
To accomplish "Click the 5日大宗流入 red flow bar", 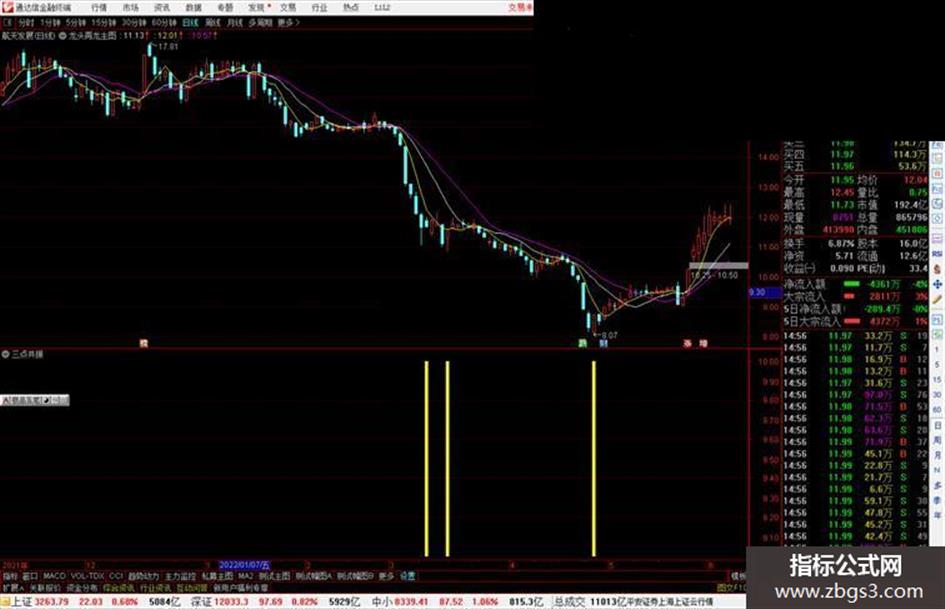I will pyautogui.click(x=852, y=322).
